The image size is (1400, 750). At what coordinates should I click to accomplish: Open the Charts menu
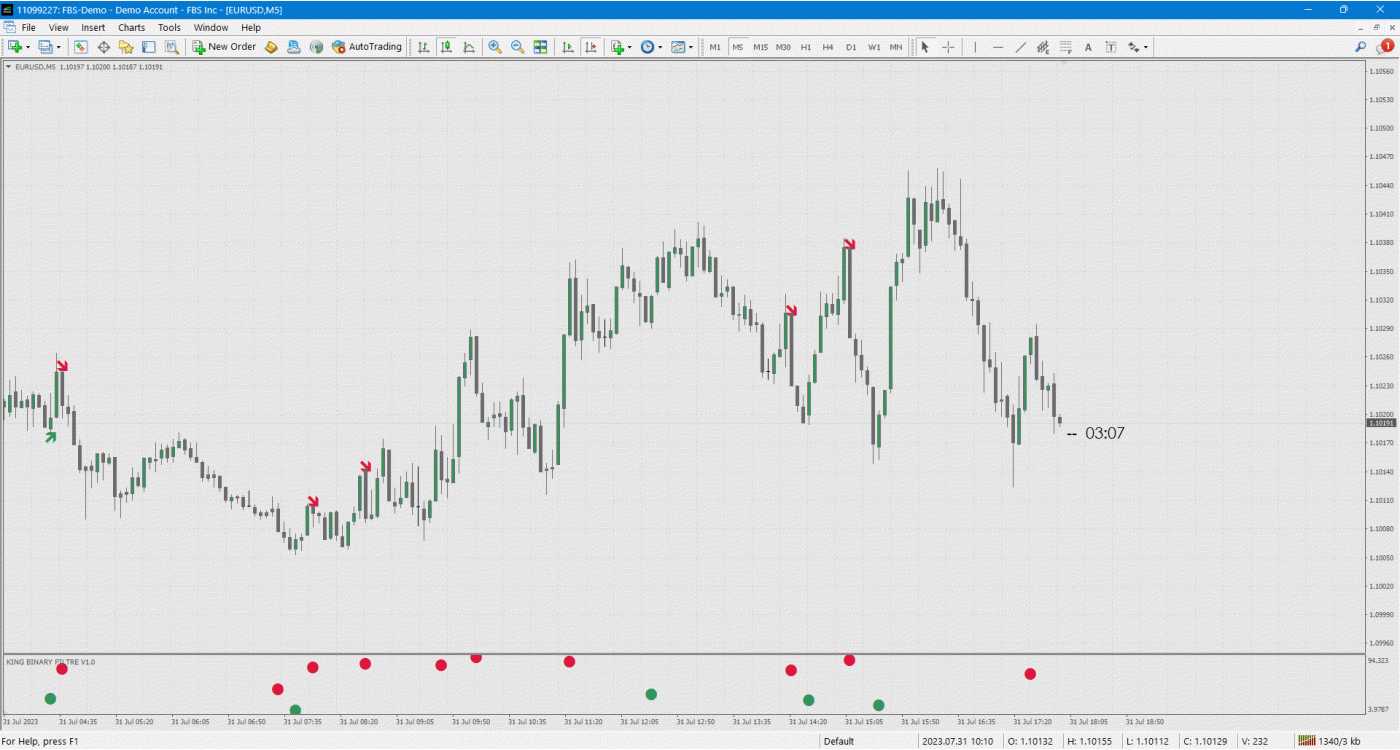point(131,28)
